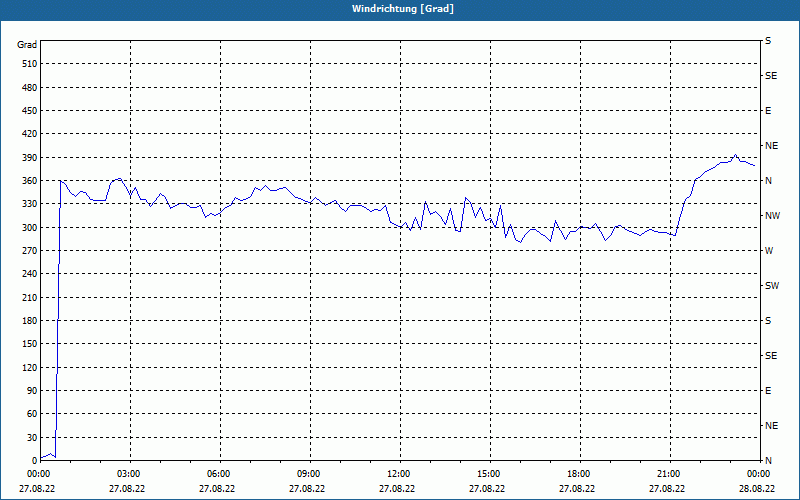Click the 00:00 label above 28.08.22

tap(757, 474)
